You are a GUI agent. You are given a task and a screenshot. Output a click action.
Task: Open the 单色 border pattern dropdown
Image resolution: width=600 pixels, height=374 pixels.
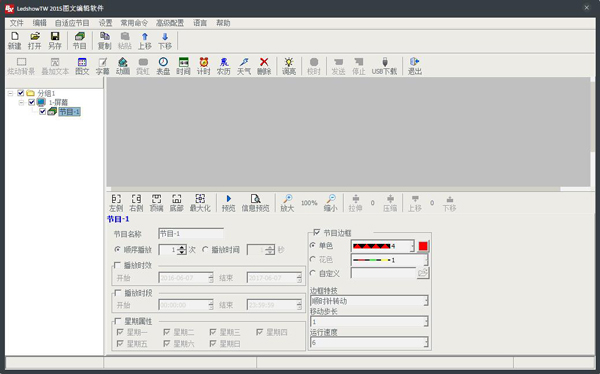412,246
